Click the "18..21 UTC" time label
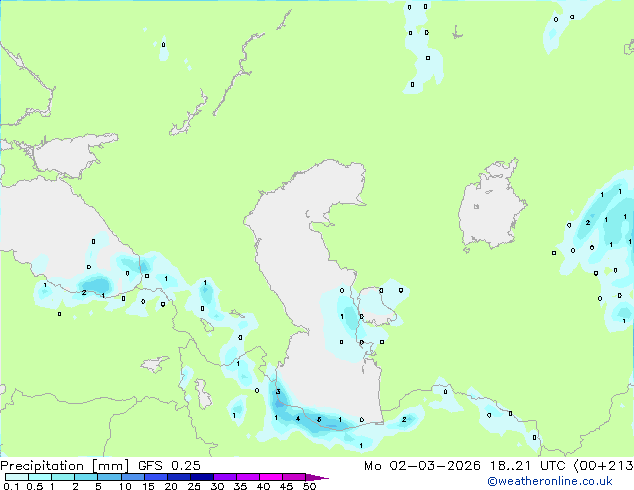This screenshot has height=490, width=634. click(x=527, y=466)
